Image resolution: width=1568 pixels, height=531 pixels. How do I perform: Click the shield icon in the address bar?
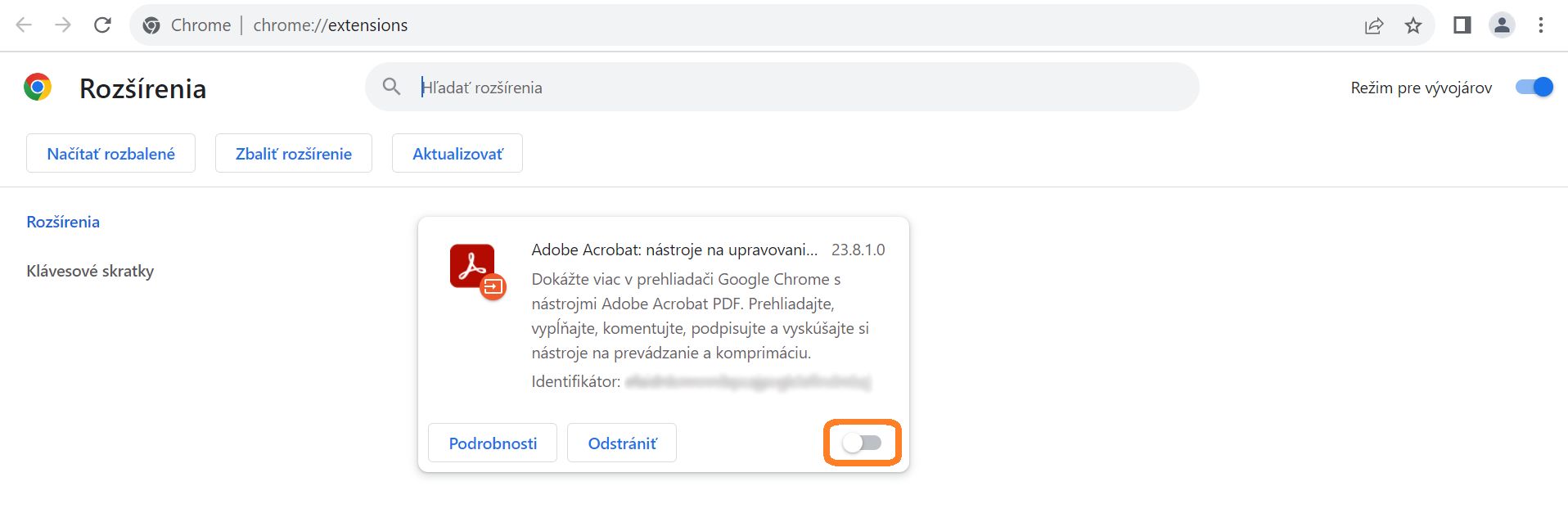coord(152,25)
